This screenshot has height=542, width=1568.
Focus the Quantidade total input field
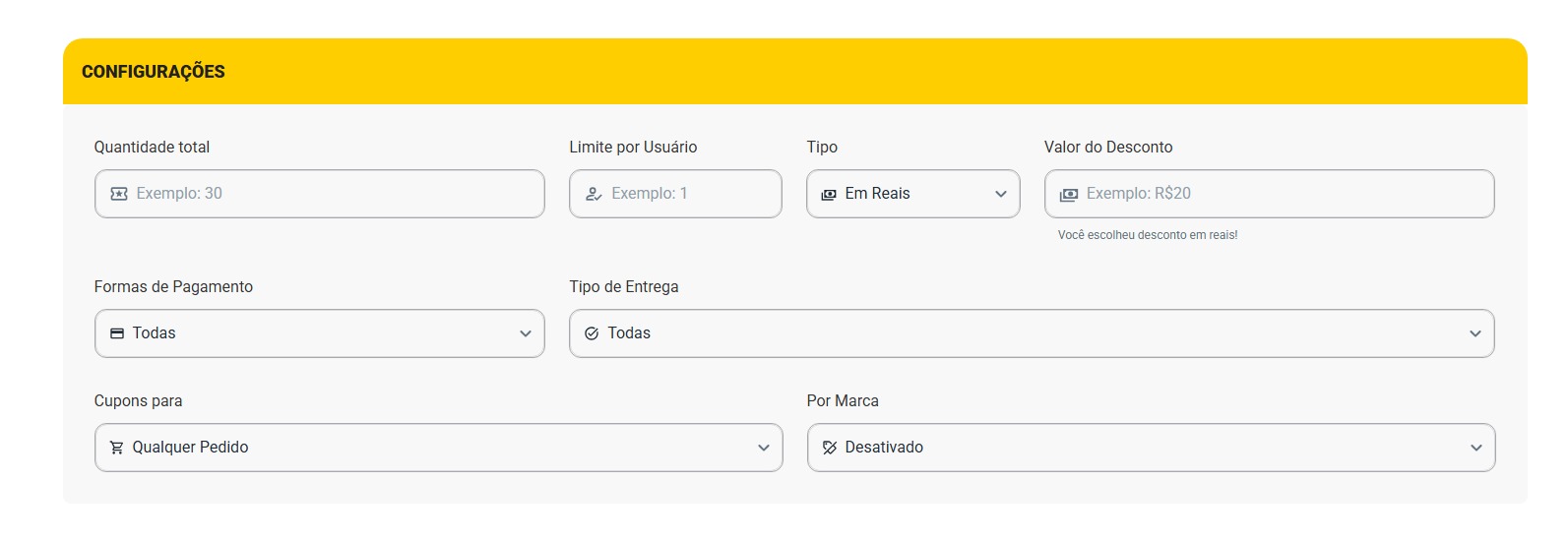tap(335, 194)
